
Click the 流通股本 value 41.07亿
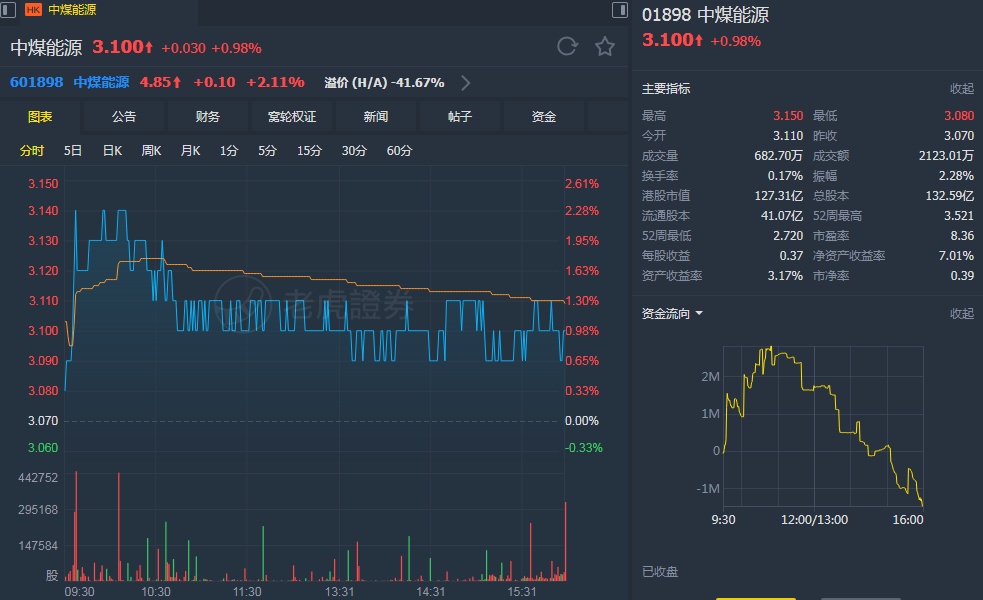coord(781,216)
